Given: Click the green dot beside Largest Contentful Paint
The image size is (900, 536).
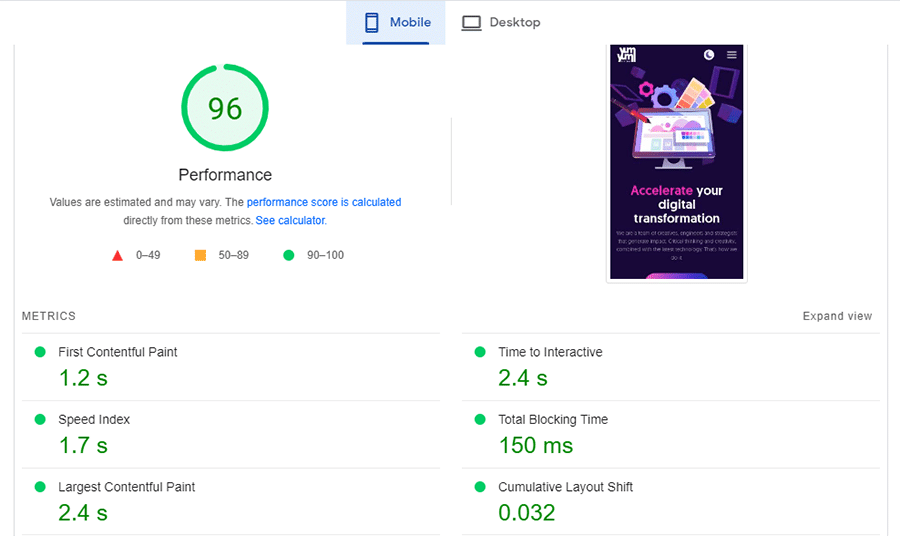Looking at the screenshot, I should tap(40, 487).
